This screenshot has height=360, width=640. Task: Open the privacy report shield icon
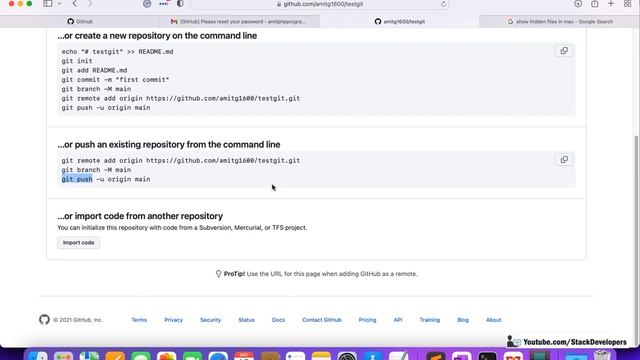click(x=180, y=4)
